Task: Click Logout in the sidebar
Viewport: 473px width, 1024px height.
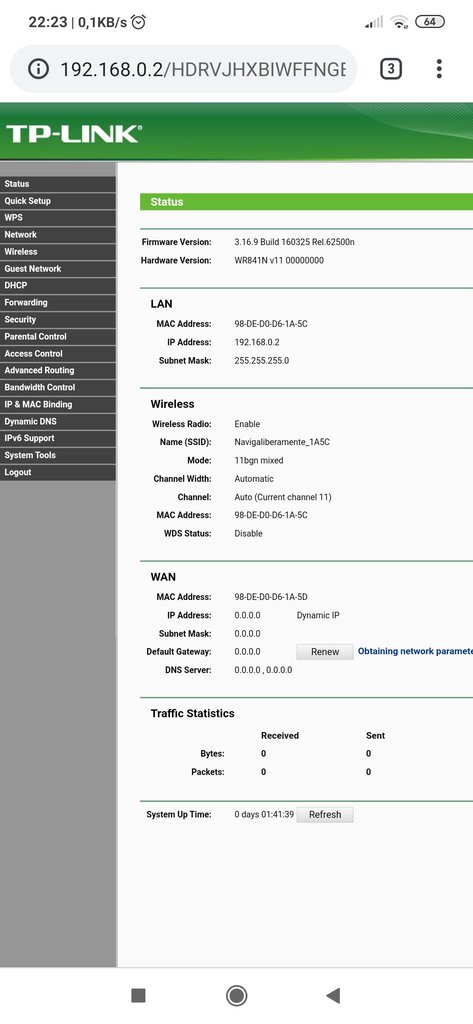Action: (x=57, y=473)
